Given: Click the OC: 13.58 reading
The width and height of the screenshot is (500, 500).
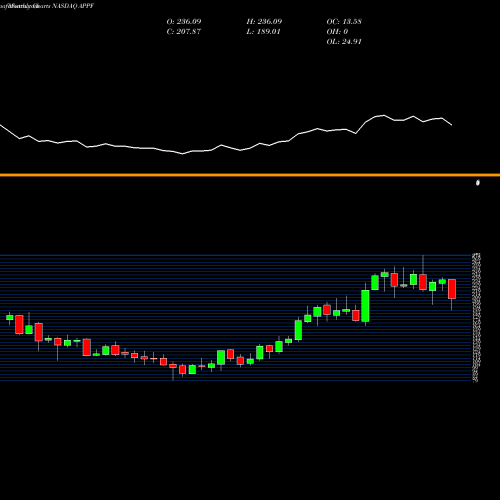Looking at the screenshot, I should [344, 22].
